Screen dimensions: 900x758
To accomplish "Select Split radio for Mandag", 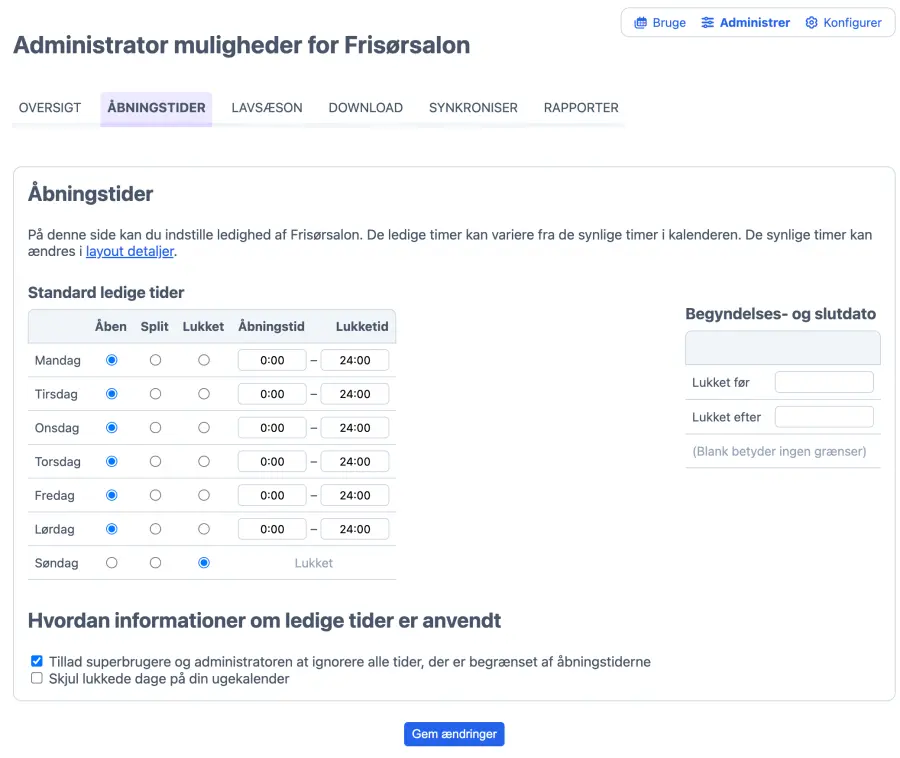I will [x=155, y=360].
